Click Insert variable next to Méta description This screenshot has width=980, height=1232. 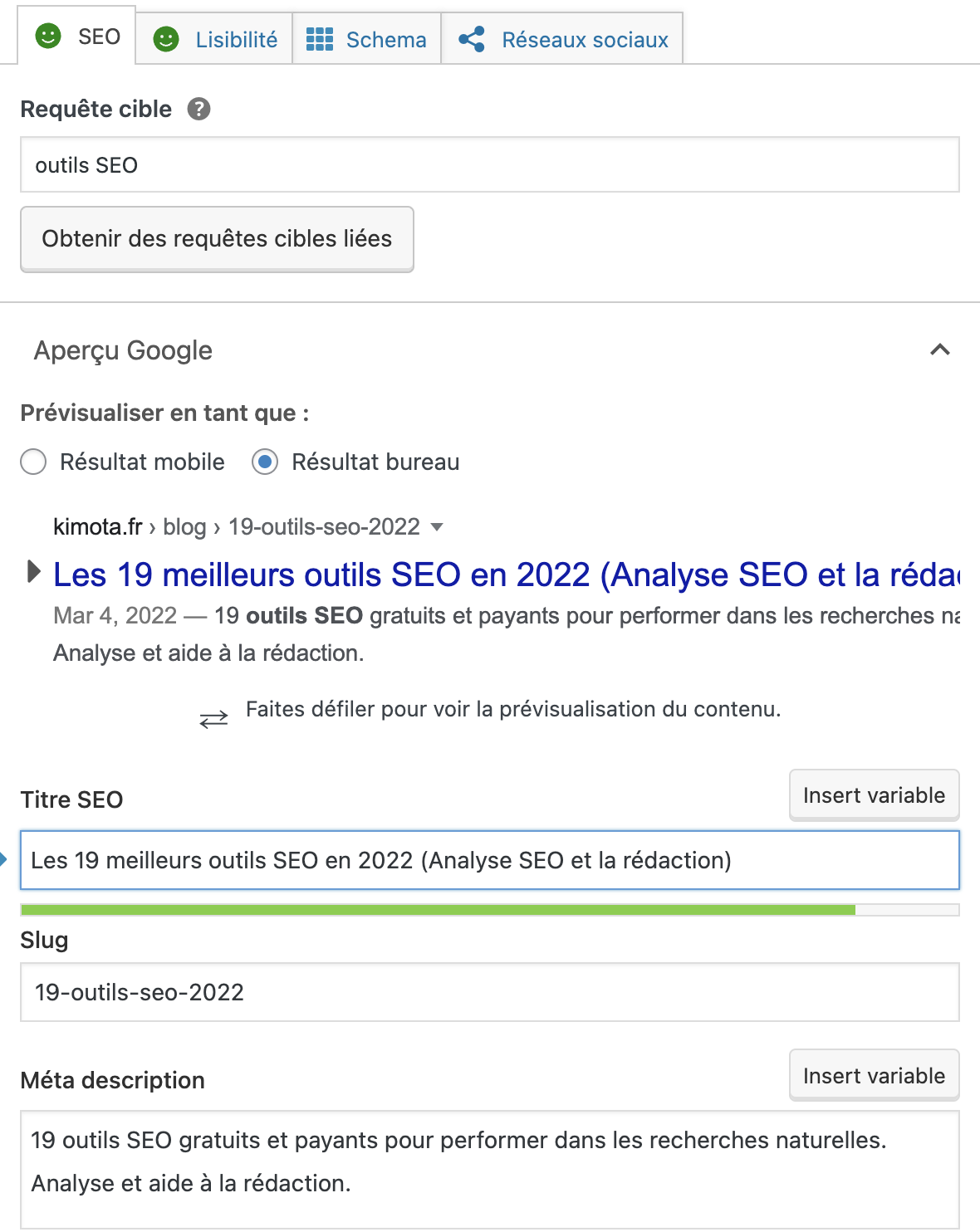click(874, 1076)
